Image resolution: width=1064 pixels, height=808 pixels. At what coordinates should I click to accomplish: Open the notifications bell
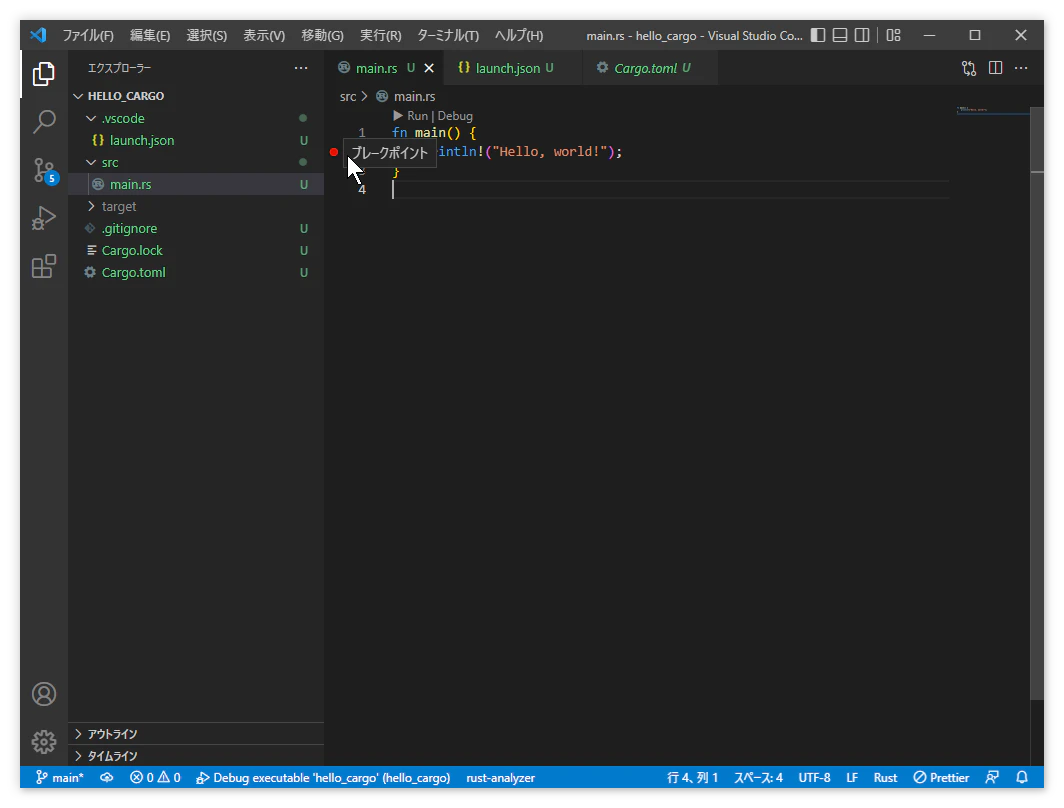pyautogui.click(x=1022, y=777)
